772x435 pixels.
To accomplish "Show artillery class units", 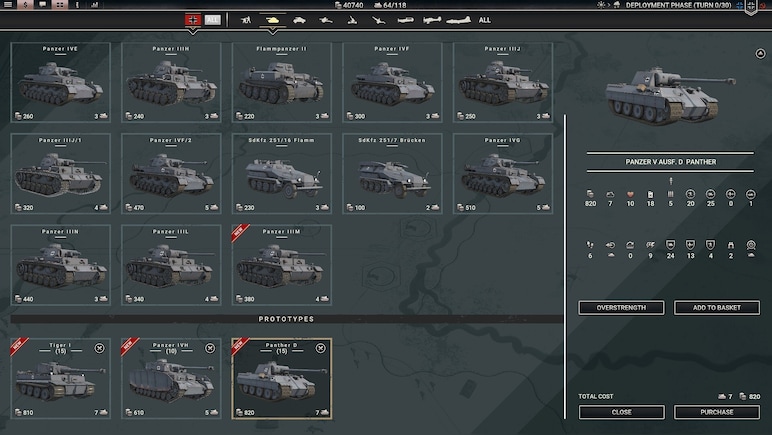I will point(352,20).
